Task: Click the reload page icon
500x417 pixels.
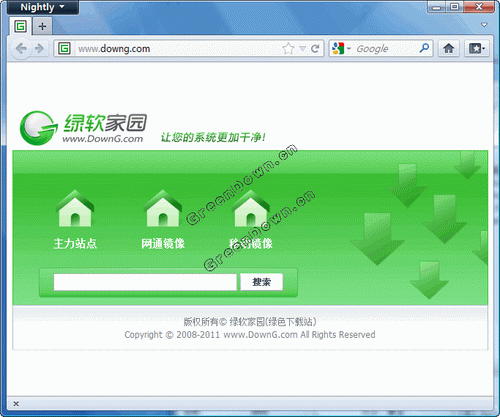Action: click(315, 49)
